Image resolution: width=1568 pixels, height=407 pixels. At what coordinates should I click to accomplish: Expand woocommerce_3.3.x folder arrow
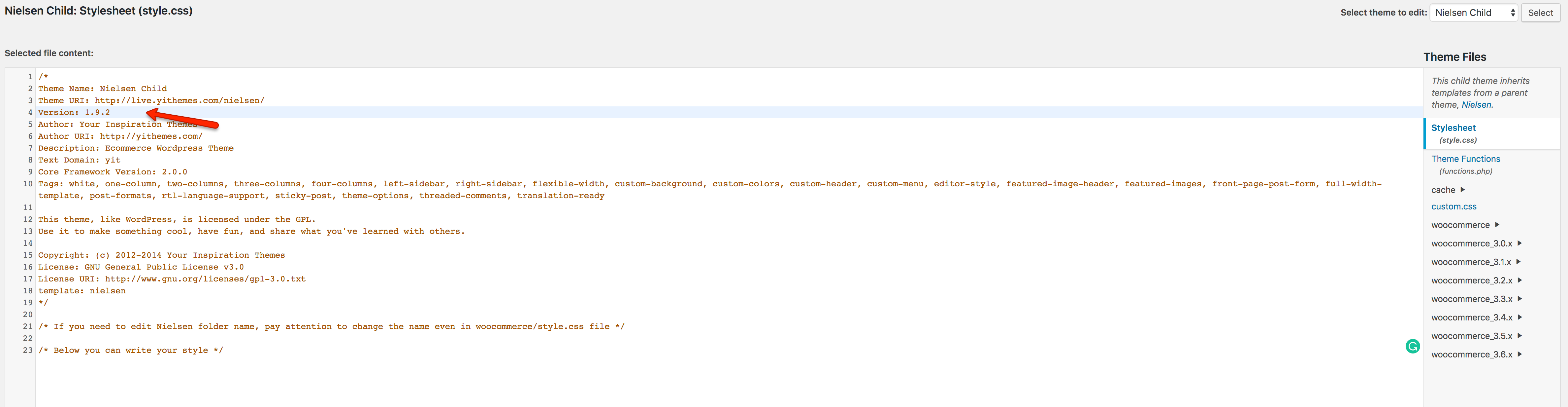coord(1519,299)
